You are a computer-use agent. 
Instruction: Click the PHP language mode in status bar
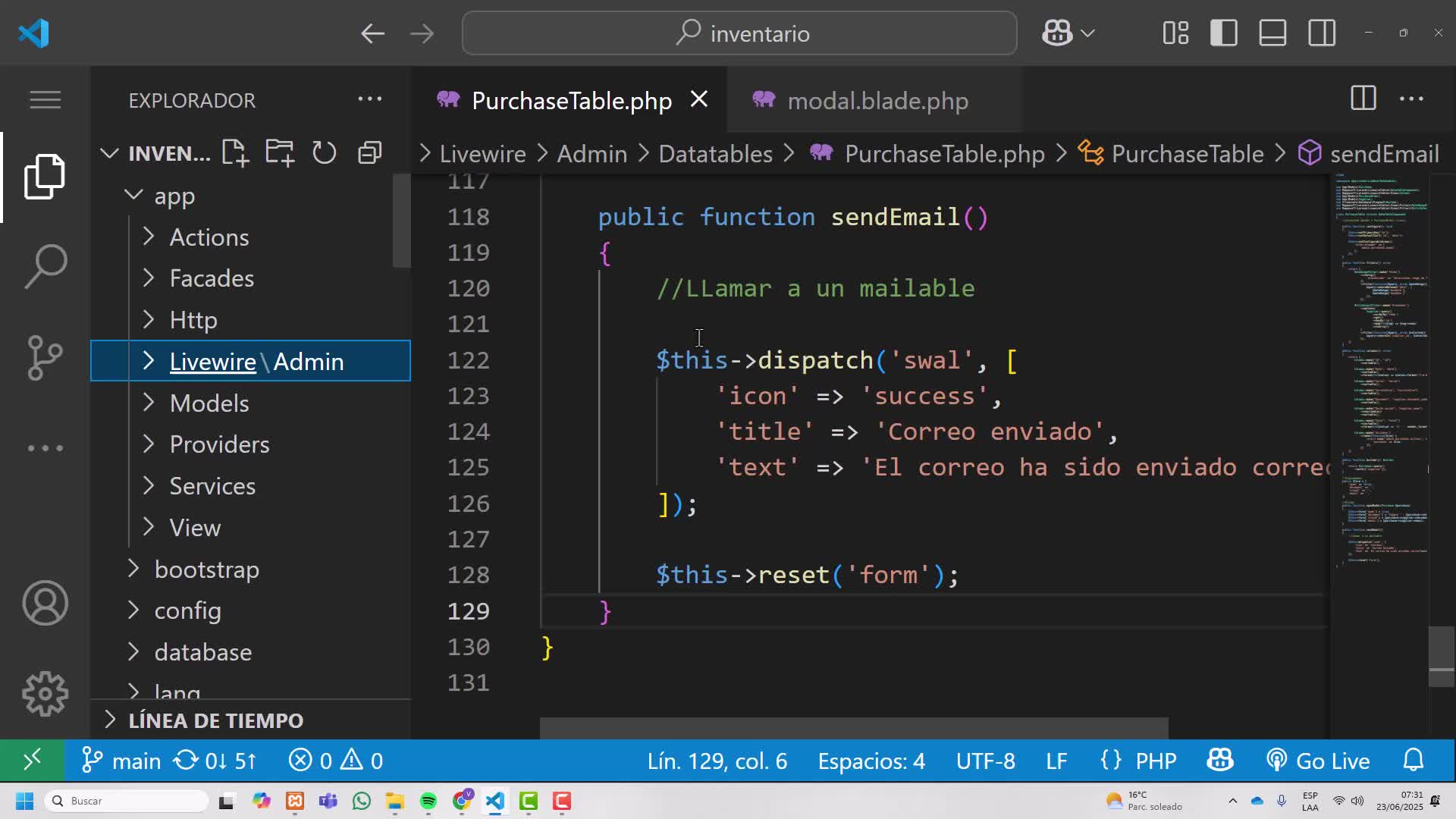(1156, 761)
